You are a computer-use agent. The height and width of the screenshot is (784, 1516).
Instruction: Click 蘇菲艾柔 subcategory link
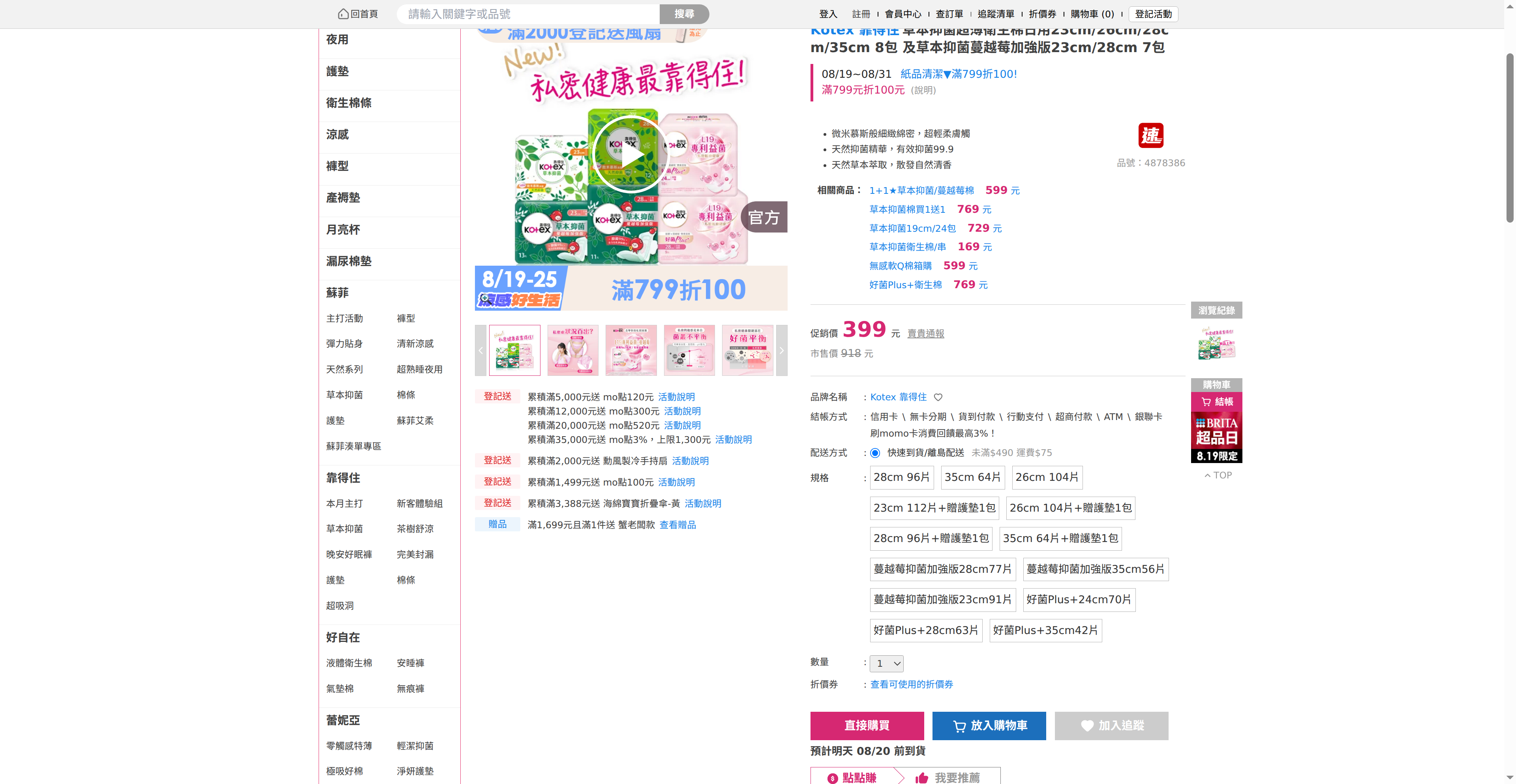coord(415,421)
